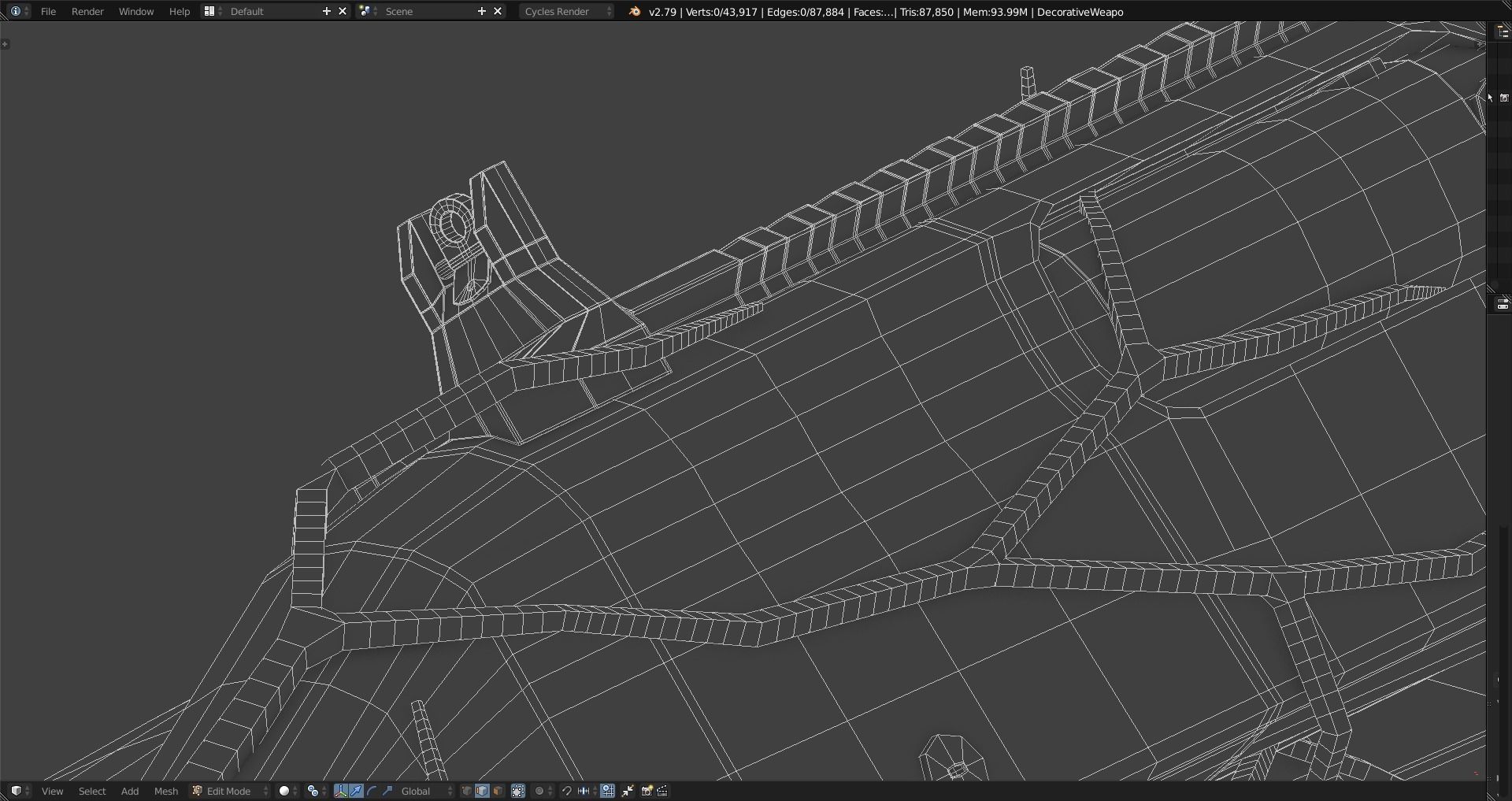The width and height of the screenshot is (1512, 801).
Task: Click the version and stats info text
Action: [886, 12]
